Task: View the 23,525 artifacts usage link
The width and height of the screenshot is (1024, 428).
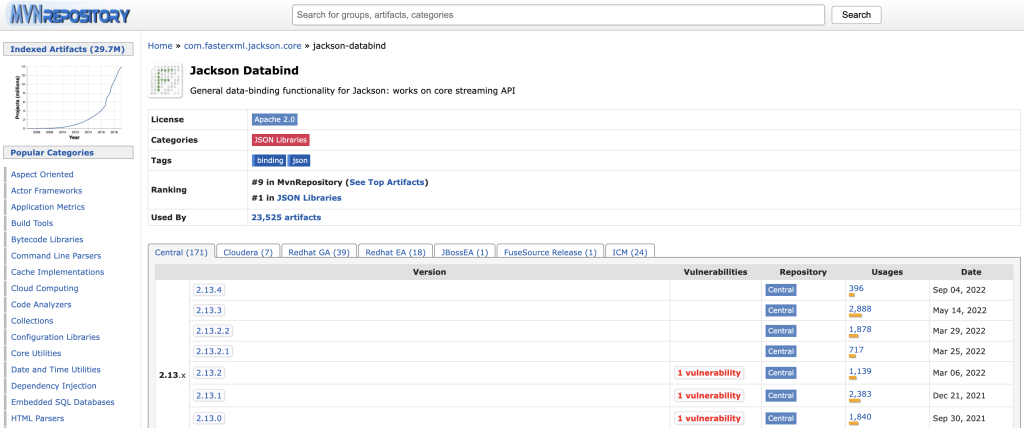Action: pos(286,217)
